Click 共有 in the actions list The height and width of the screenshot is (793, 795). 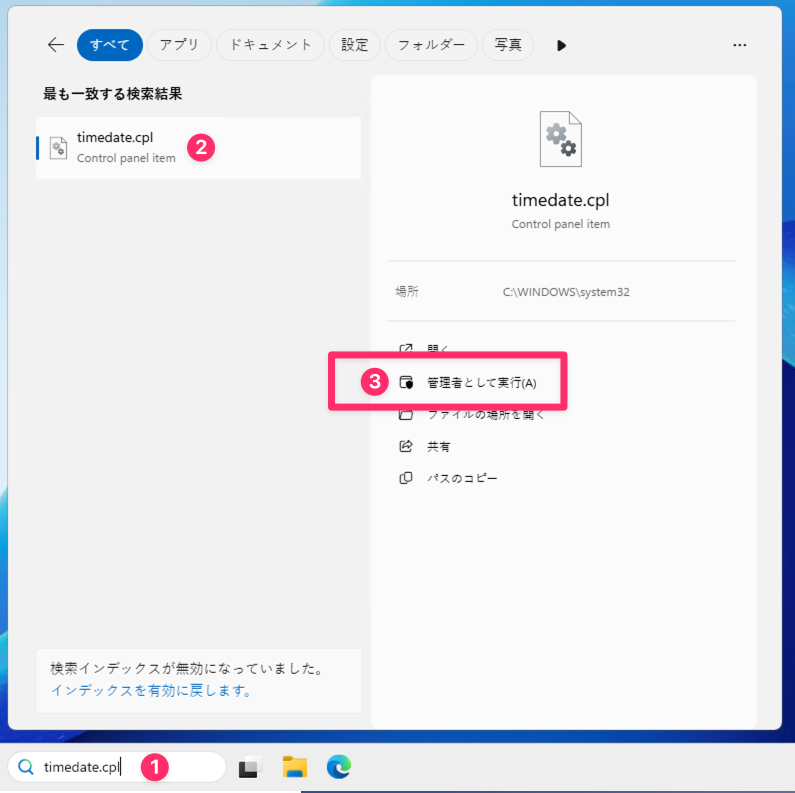pyautogui.click(x=439, y=447)
